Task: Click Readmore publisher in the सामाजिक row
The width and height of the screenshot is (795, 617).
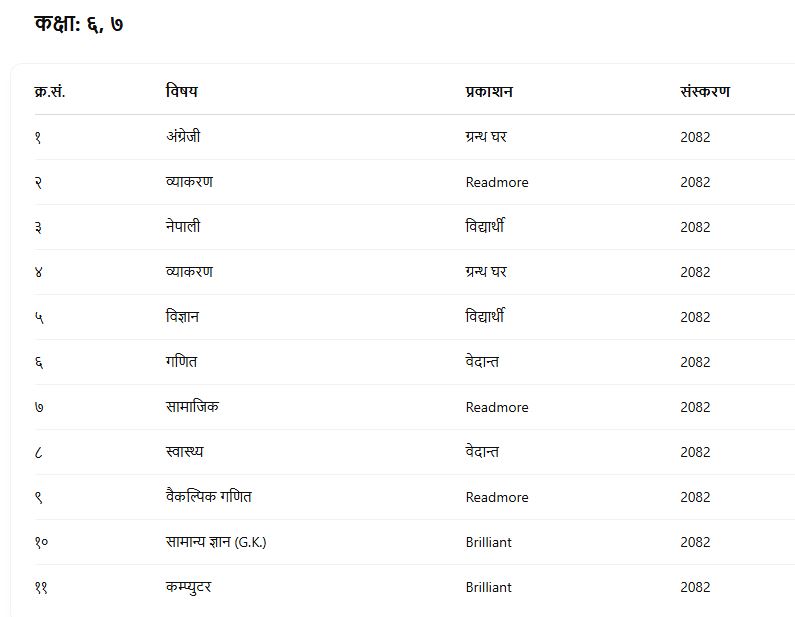Action: click(497, 407)
